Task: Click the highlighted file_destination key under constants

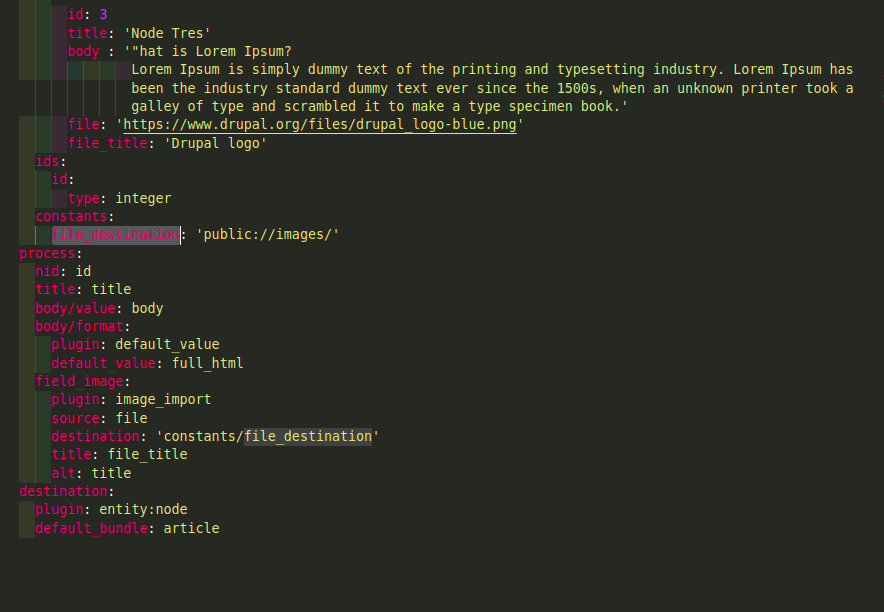Action: pyautogui.click(x=116, y=234)
